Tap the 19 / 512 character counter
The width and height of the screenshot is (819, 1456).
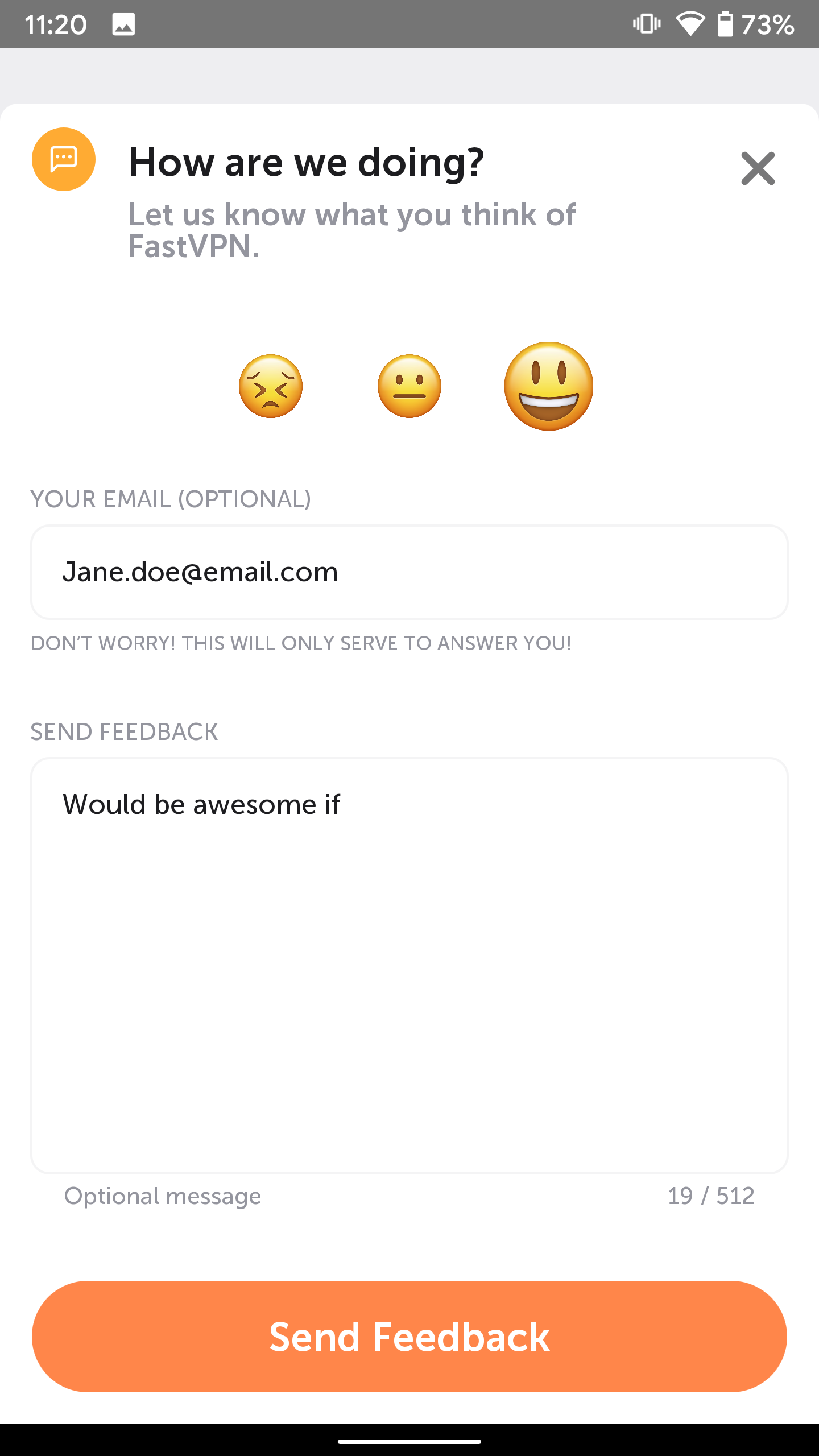point(711,1196)
